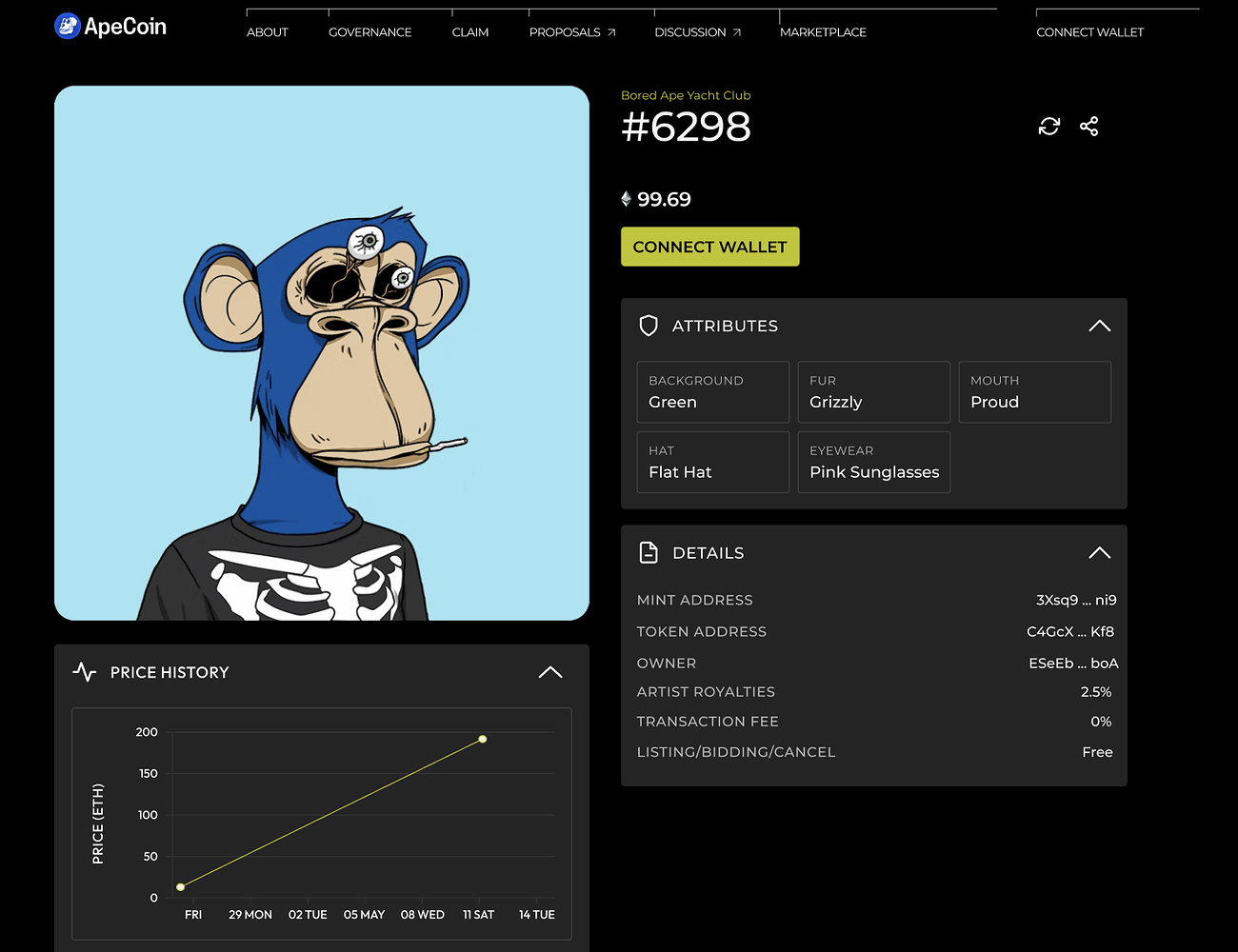This screenshot has height=952, width=1238.
Task: Open the Governance menu item
Action: click(369, 32)
